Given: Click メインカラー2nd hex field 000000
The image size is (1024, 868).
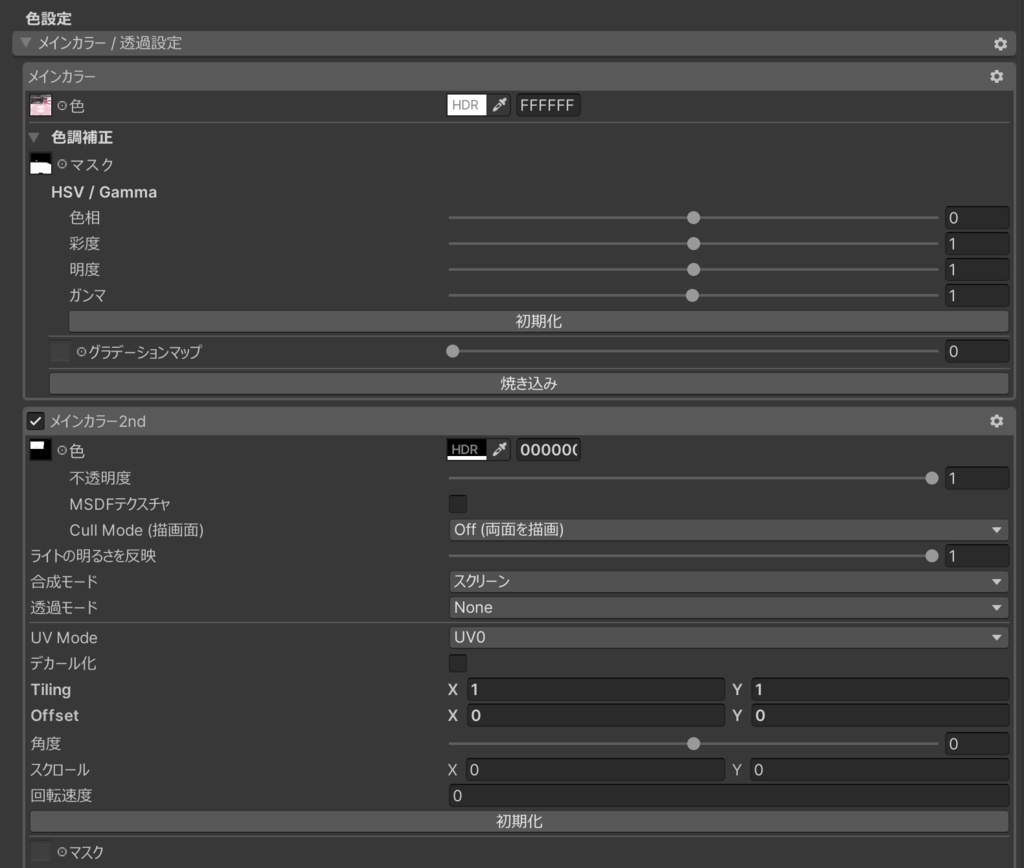Looking at the screenshot, I should (548, 450).
